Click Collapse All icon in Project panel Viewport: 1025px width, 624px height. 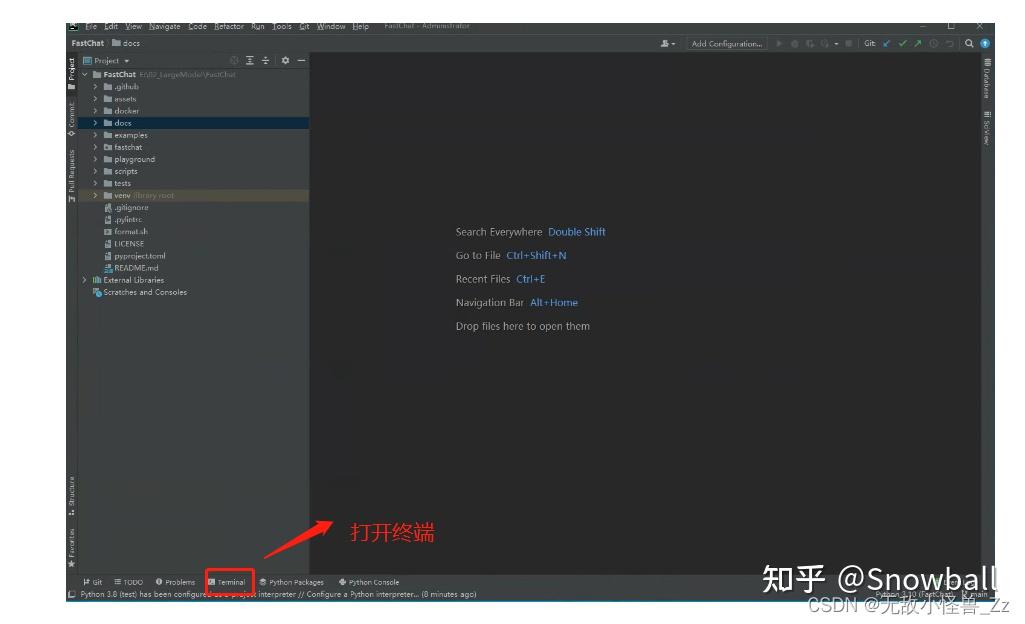coord(265,60)
